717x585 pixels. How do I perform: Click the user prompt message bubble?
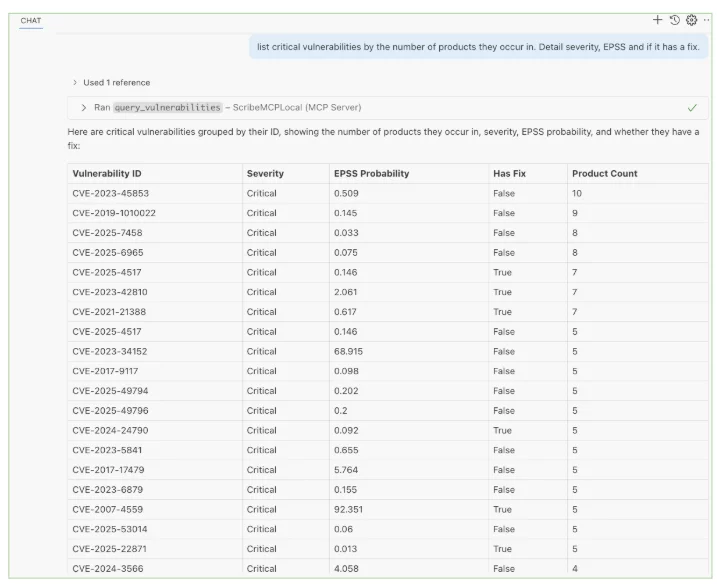pyautogui.click(x=478, y=47)
